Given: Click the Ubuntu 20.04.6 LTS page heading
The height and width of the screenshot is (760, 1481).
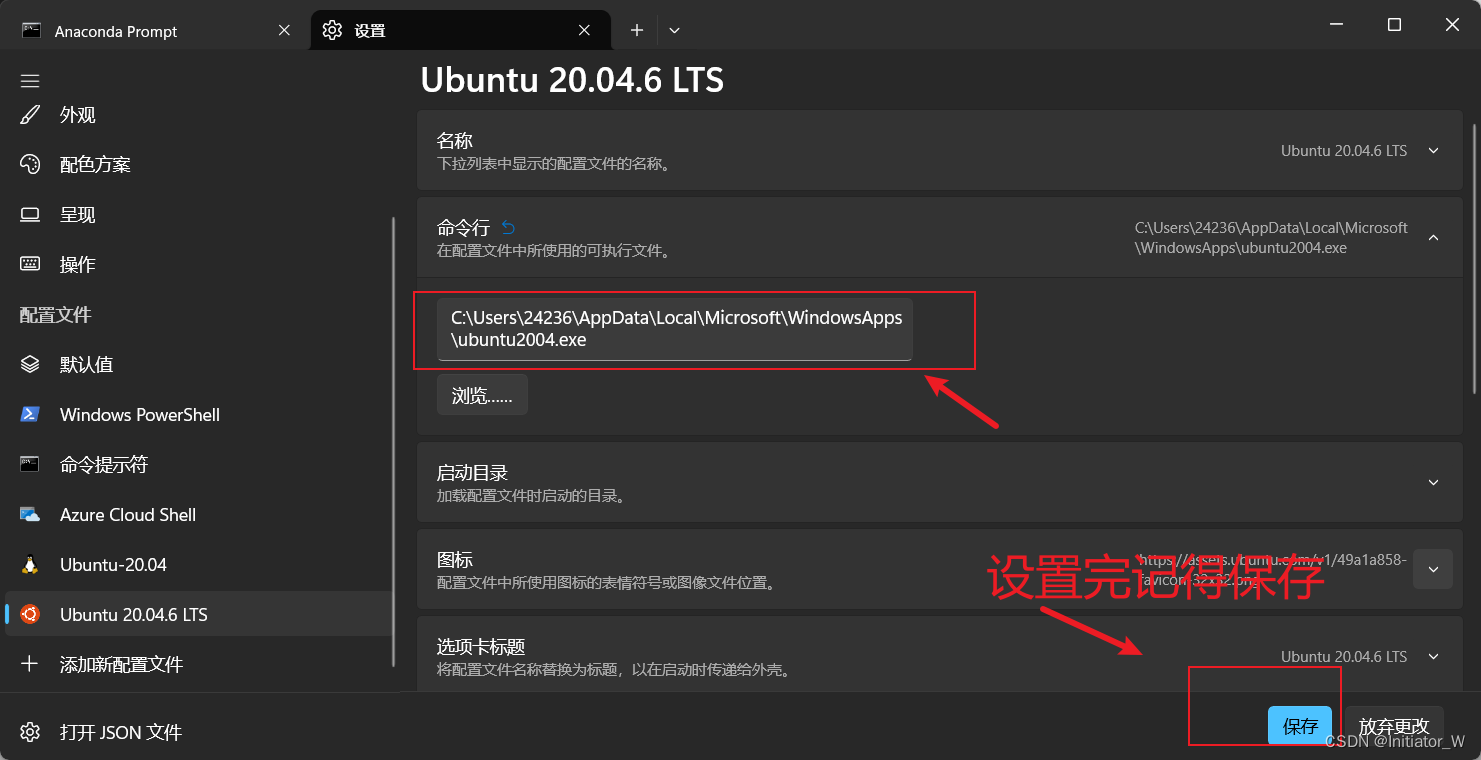Looking at the screenshot, I should (x=572, y=80).
